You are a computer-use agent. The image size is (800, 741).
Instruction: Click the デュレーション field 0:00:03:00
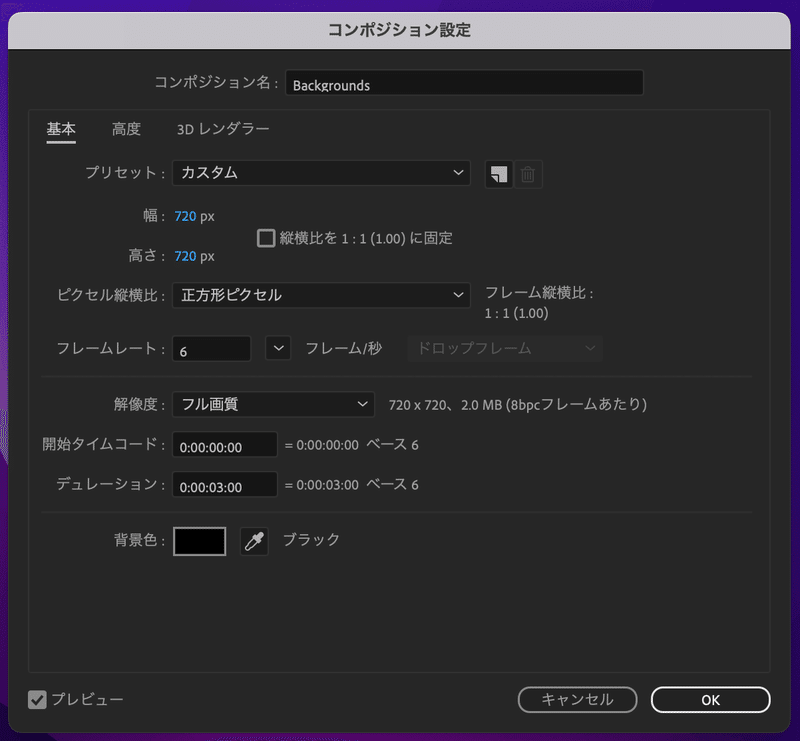coord(224,484)
